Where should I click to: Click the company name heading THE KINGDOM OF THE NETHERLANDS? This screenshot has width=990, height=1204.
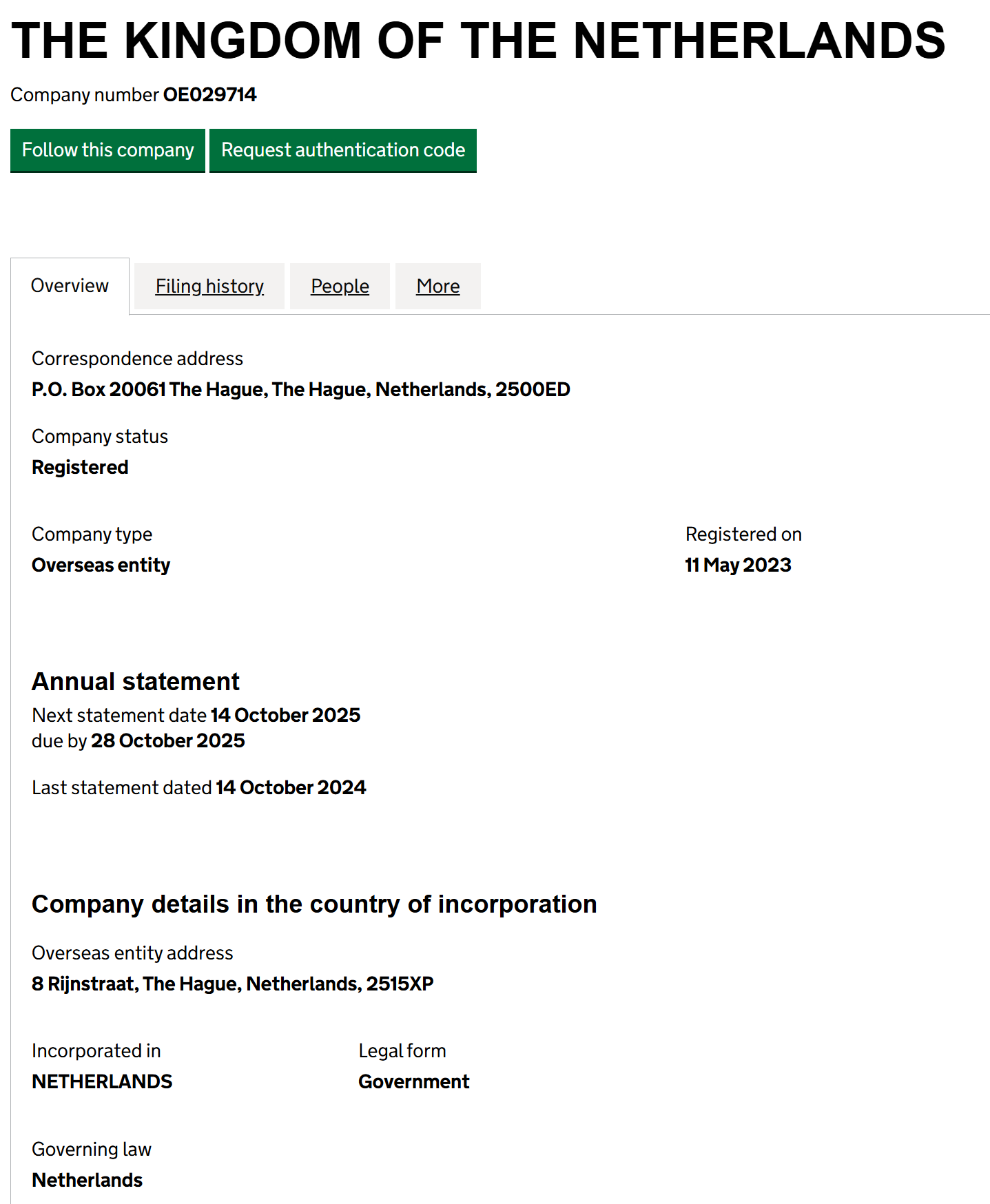(x=478, y=41)
